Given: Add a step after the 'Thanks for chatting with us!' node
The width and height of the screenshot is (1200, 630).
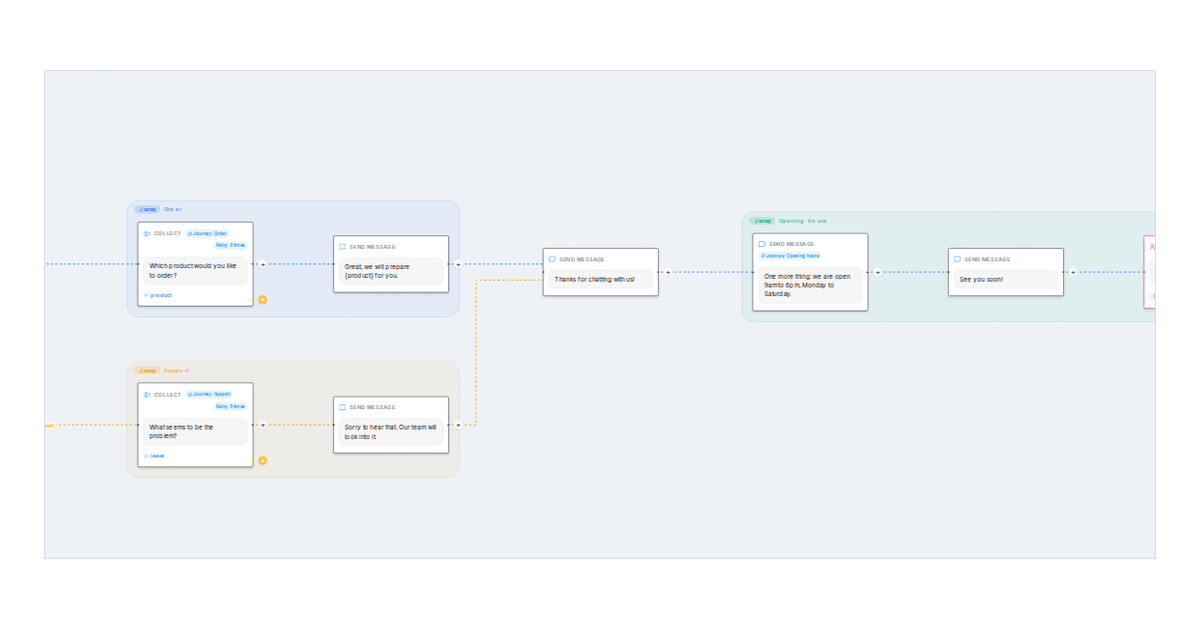Looking at the screenshot, I should click(667, 272).
